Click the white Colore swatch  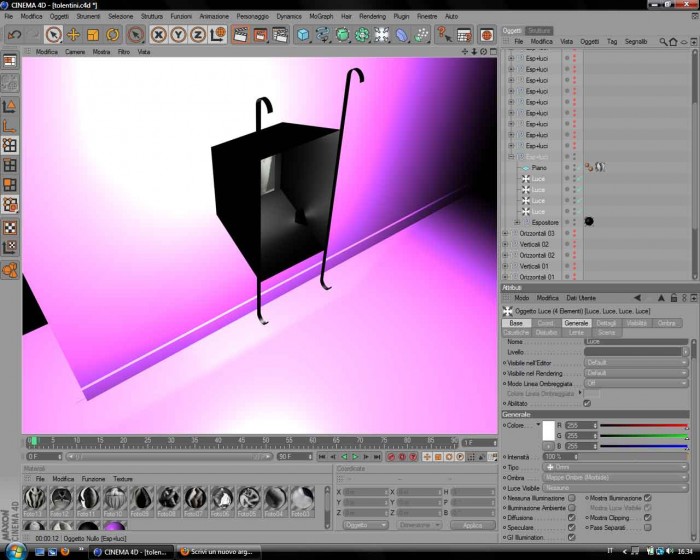click(x=549, y=430)
